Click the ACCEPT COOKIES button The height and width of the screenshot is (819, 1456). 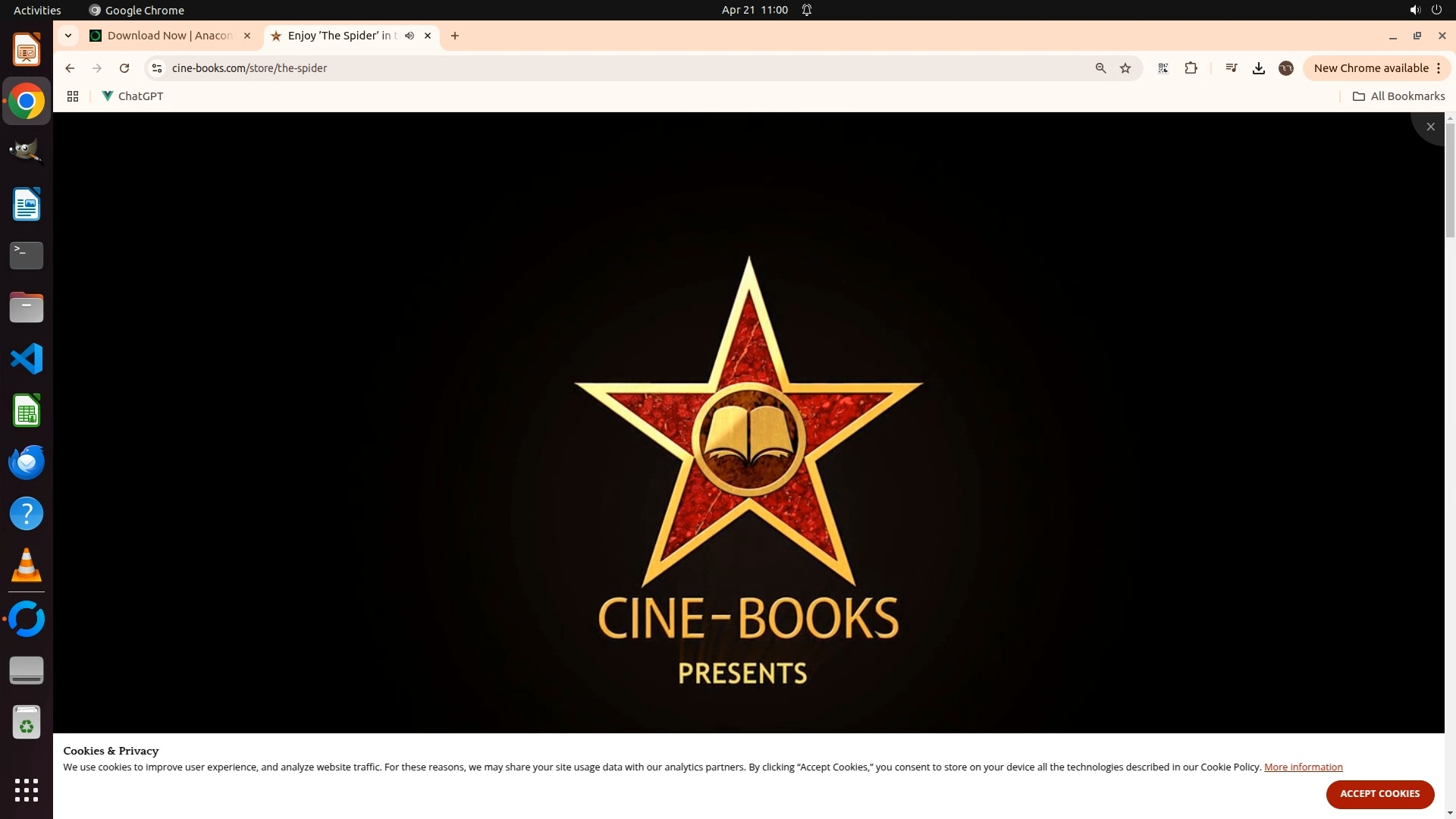1379,793
